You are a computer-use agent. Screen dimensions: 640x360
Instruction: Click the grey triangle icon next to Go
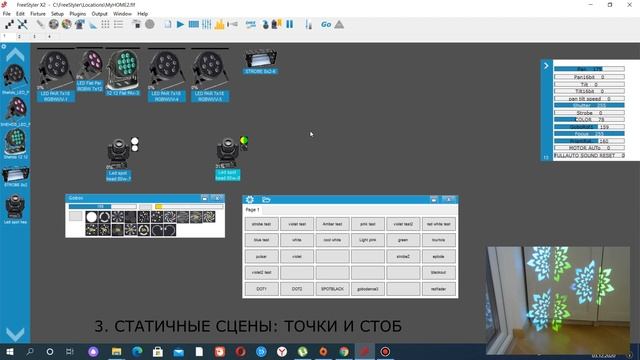[339, 24]
